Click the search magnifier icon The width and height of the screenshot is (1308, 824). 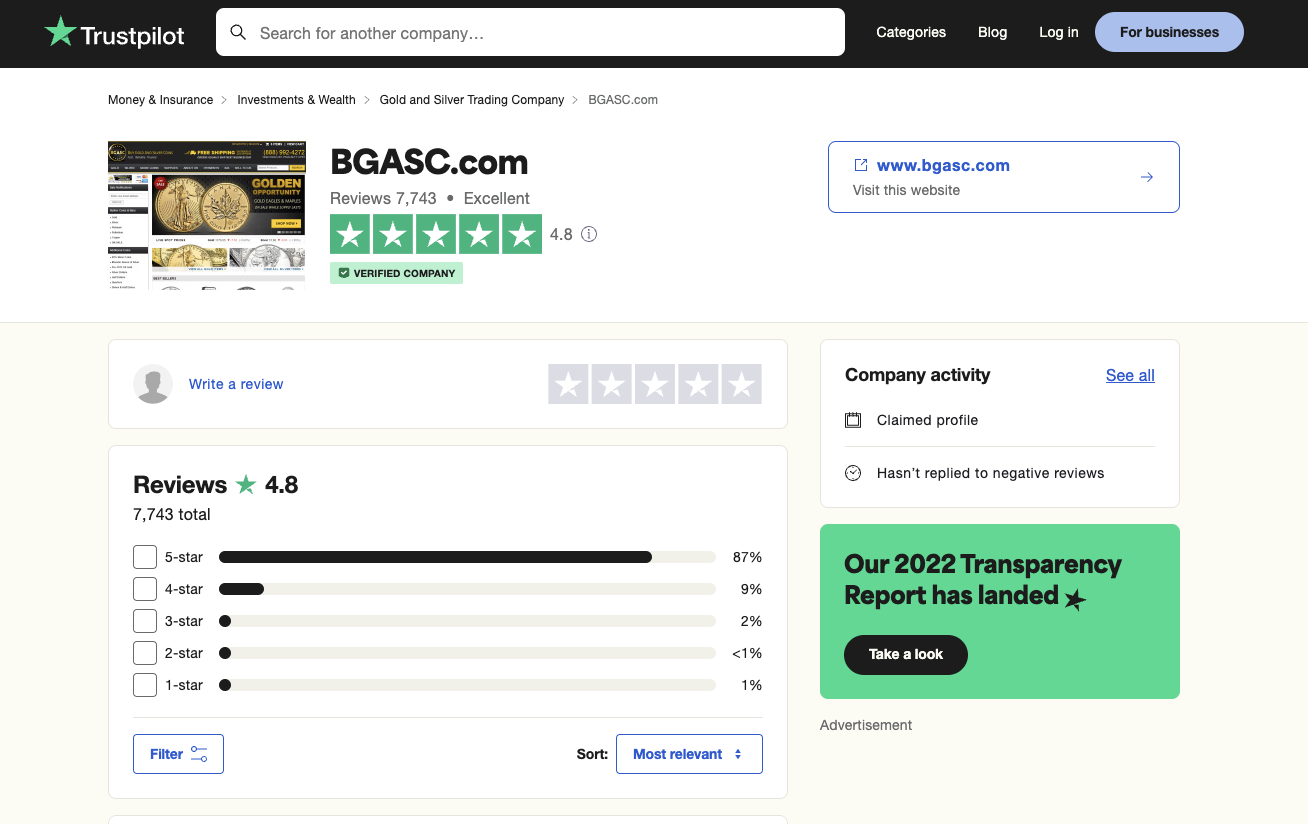[x=238, y=33]
